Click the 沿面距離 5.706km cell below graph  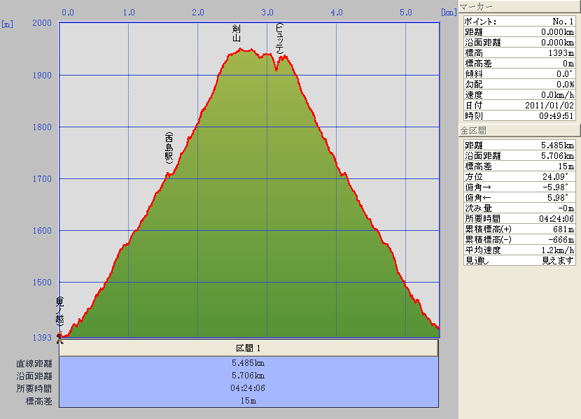coord(249,376)
